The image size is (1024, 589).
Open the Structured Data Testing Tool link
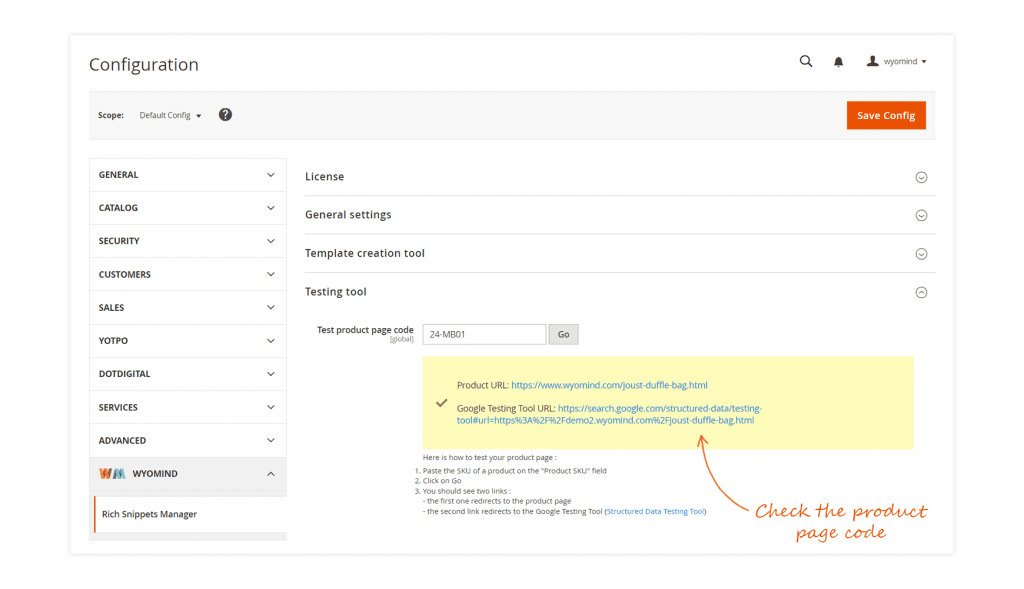pyautogui.click(x=655, y=512)
